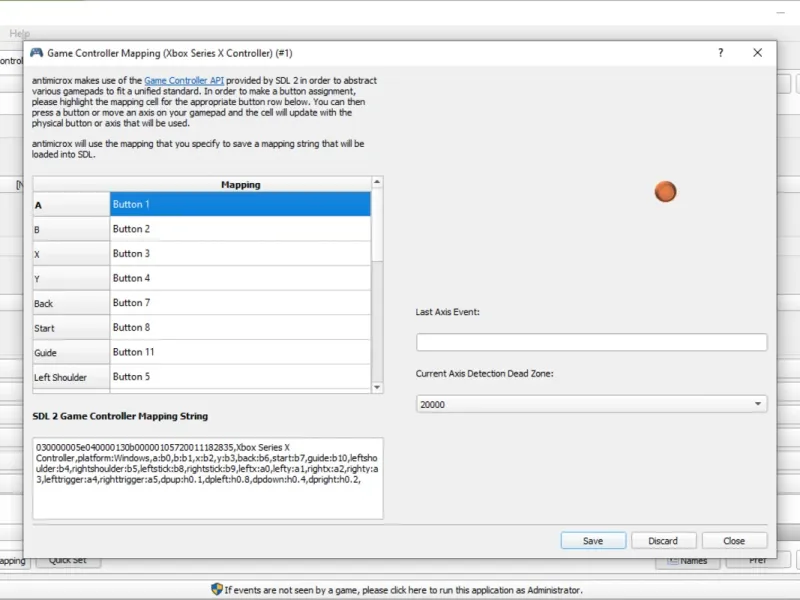Click the Start row header
Image resolution: width=800 pixels, height=600 pixels.
click(x=71, y=328)
